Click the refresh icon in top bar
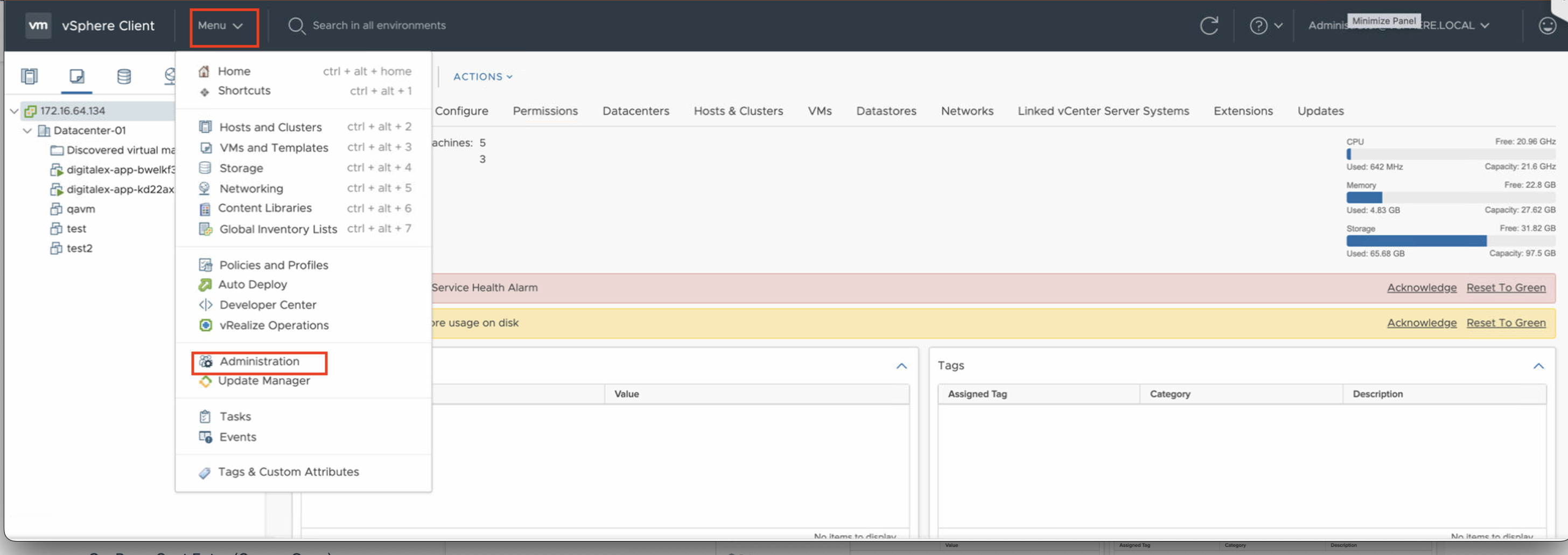 coord(1209,25)
